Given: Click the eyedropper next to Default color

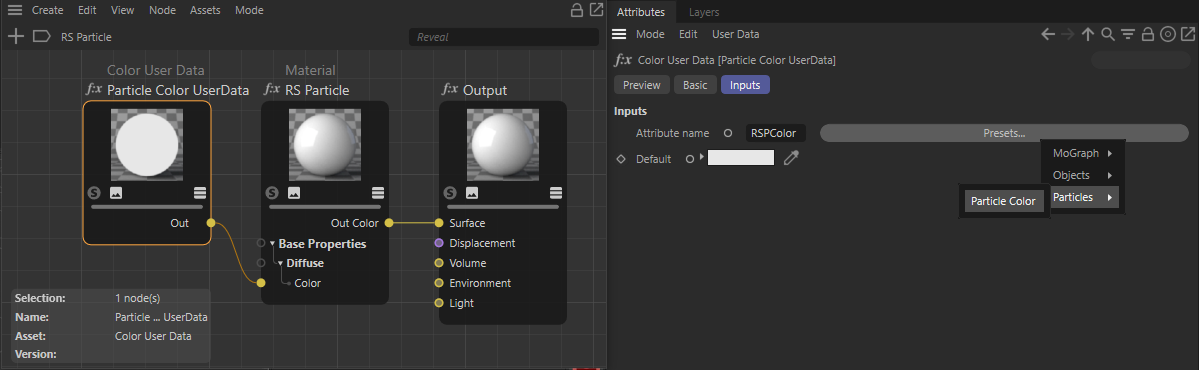Looking at the screenshot, I should (x=792, y=158).
